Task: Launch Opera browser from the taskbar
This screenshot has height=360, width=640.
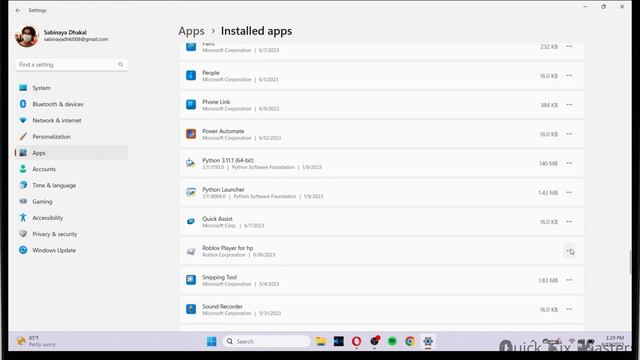Action: pos(356,341)
